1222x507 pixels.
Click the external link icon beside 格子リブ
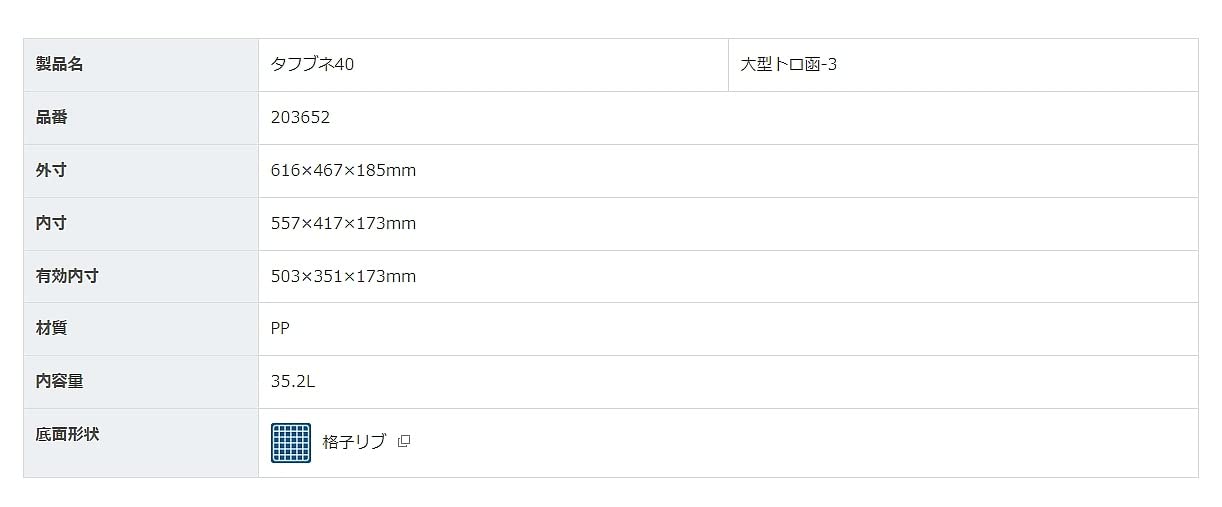pos(404,442)
